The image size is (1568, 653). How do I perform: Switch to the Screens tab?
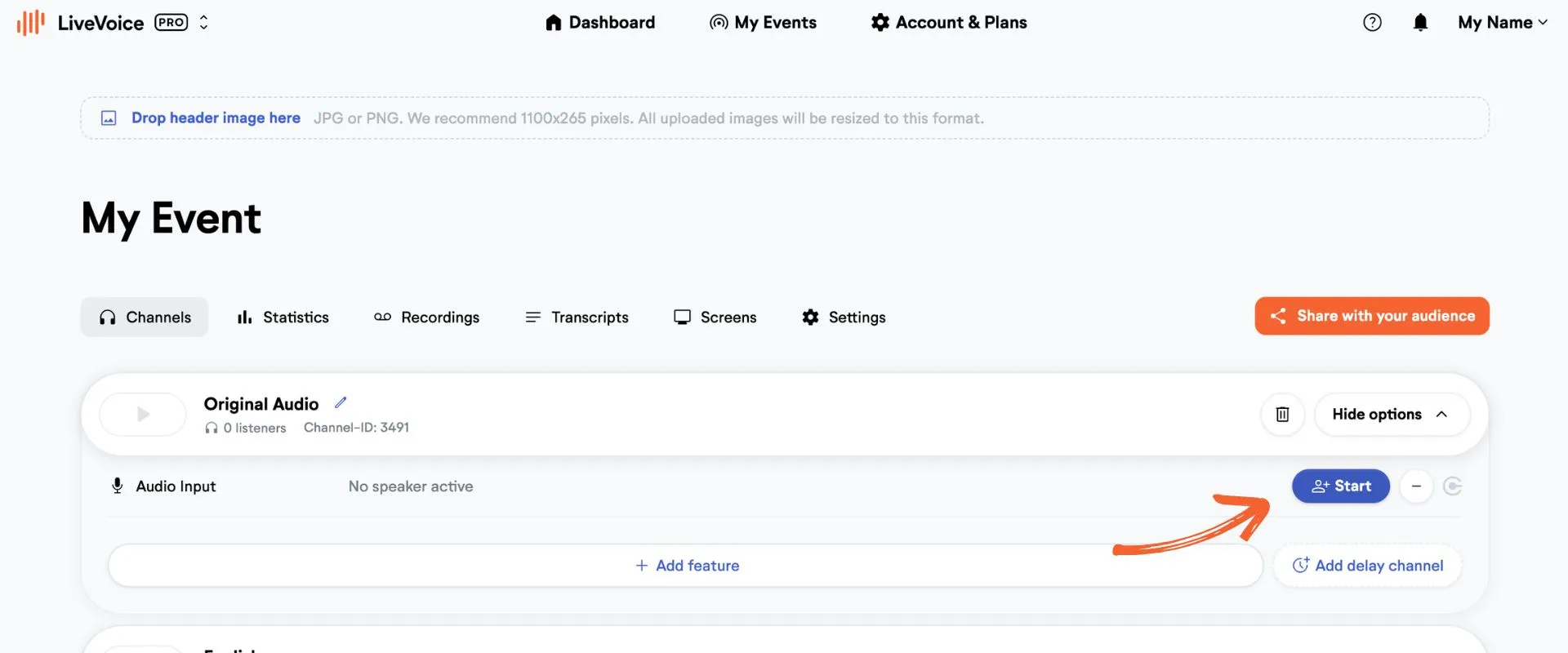click(x=715, y=318)
